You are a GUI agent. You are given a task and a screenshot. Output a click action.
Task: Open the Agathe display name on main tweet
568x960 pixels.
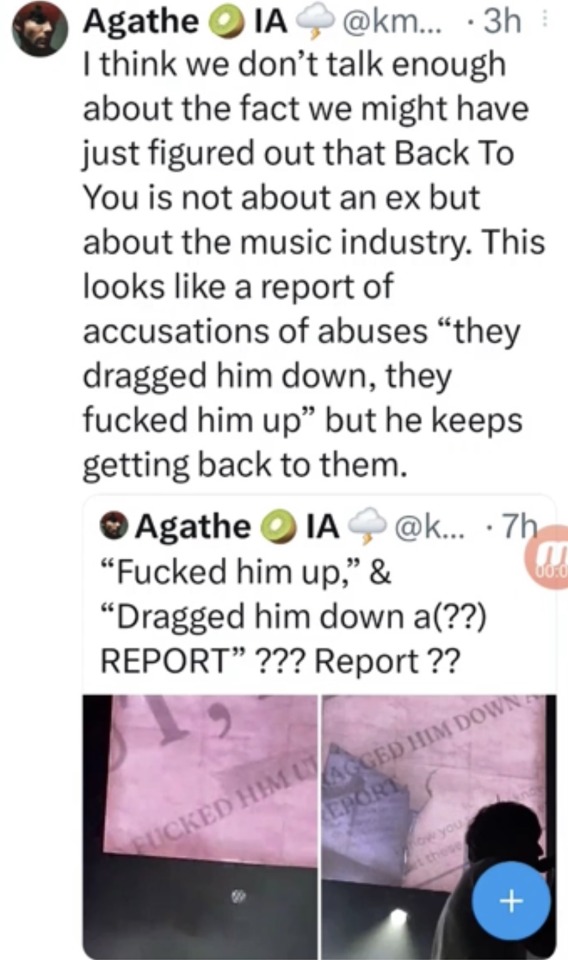[141, 22]
